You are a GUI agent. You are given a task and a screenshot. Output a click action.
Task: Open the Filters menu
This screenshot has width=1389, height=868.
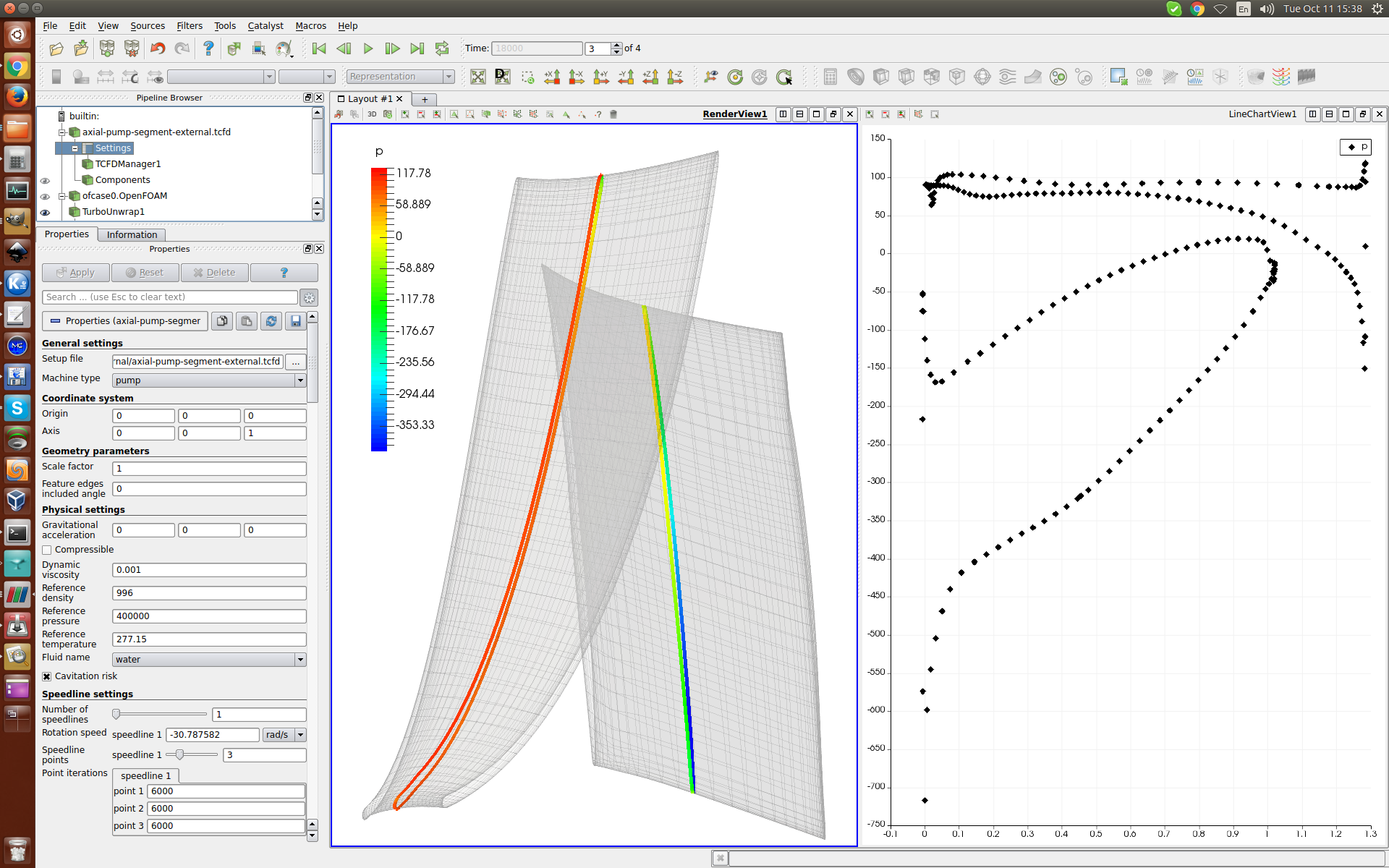[x=190, y=26]
